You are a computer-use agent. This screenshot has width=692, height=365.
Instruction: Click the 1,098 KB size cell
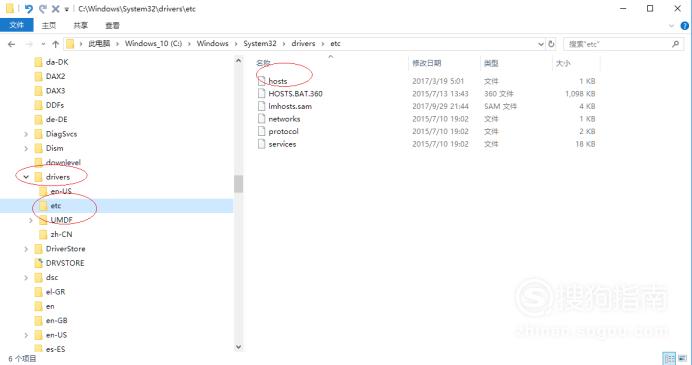pyautogui.click(x=580, y=94)
